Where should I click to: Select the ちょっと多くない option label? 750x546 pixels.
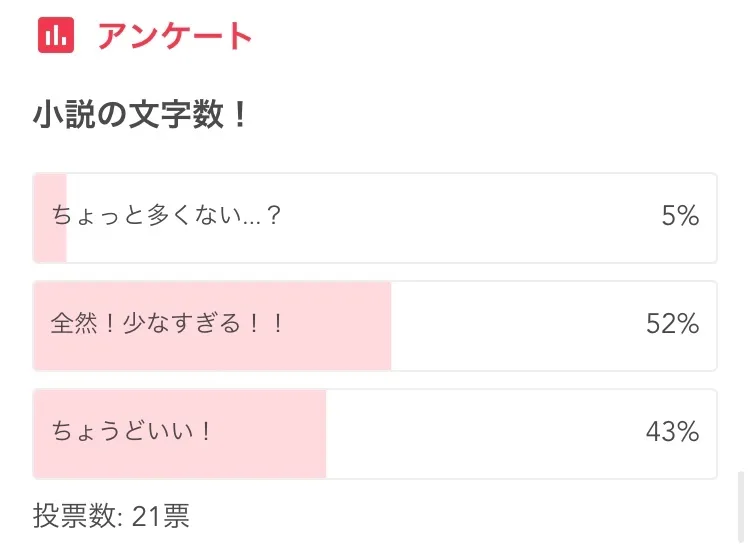click(x=165, y=216)
